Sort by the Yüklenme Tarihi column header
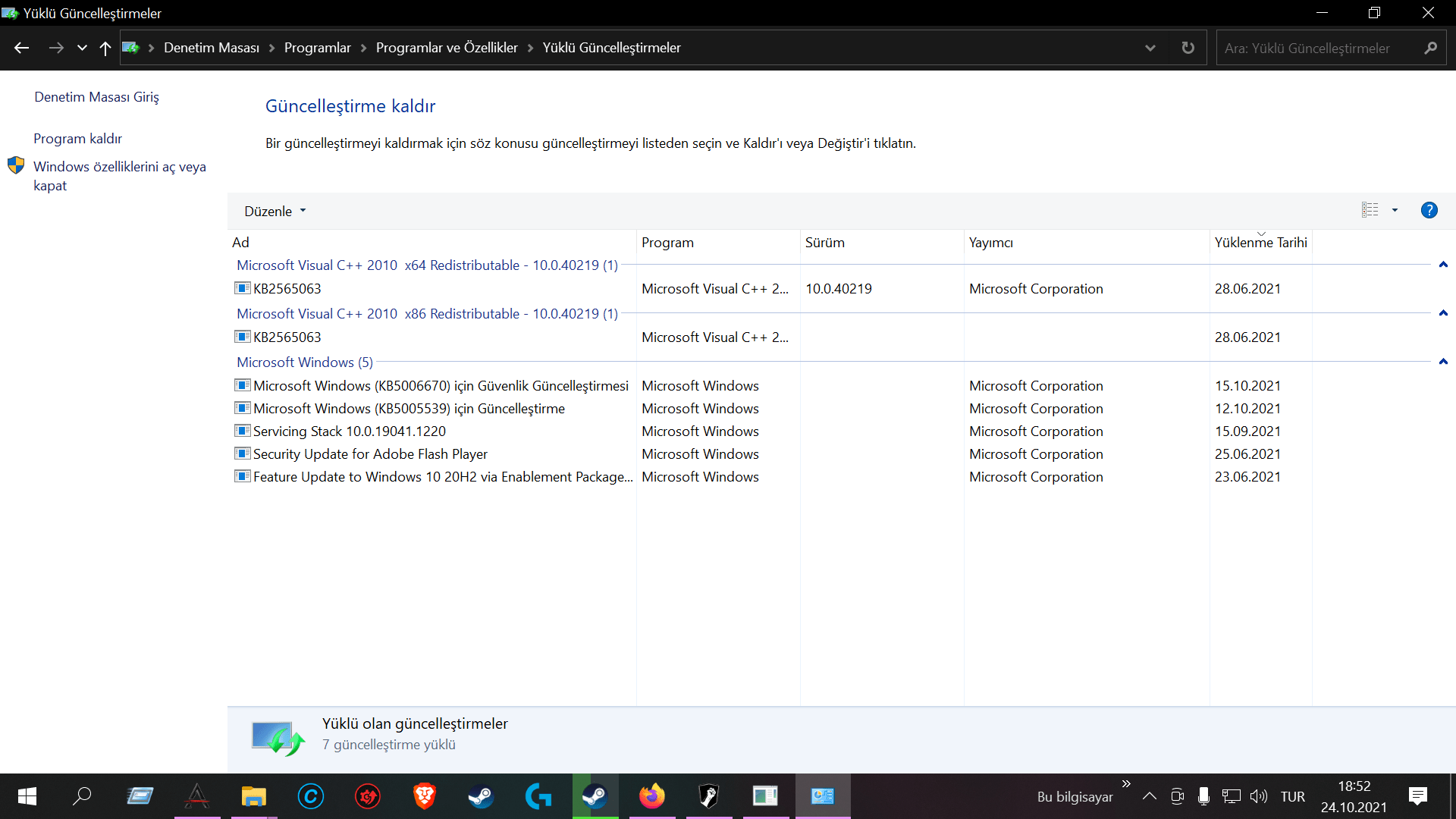Image resolution: width=1456 pixels, height=819 pixels. coord(1261,243)
